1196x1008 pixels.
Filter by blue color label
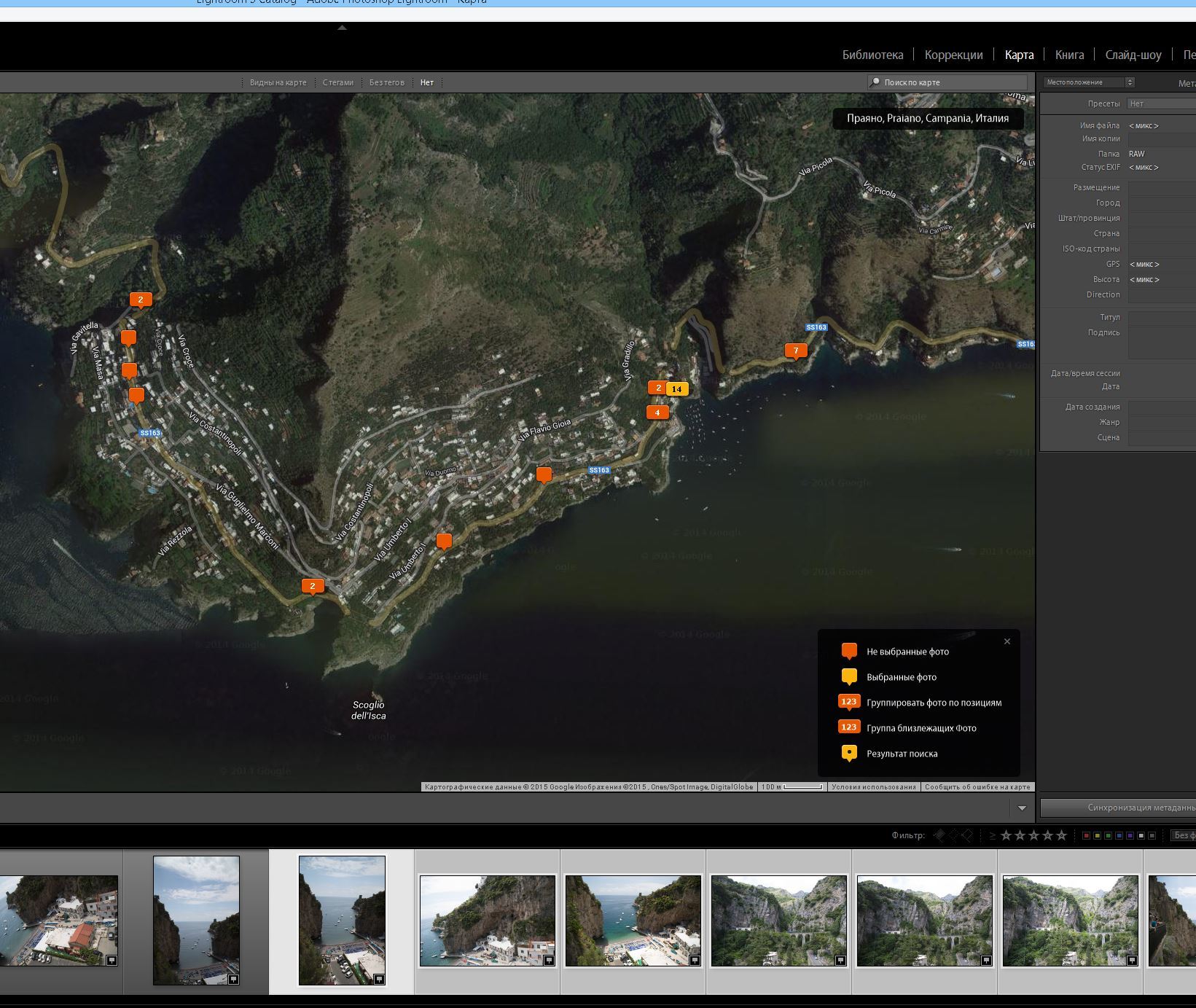coord(1119,835)
